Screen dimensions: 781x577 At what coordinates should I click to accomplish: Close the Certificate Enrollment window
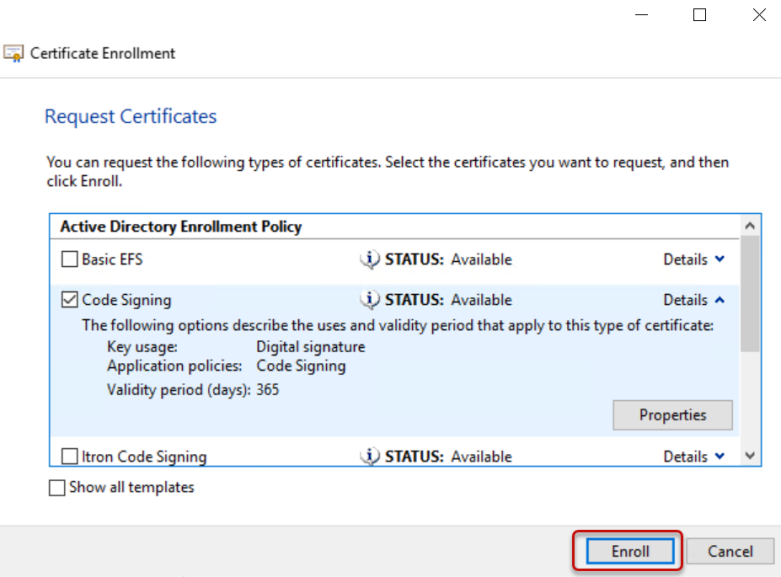click(759, 15)
